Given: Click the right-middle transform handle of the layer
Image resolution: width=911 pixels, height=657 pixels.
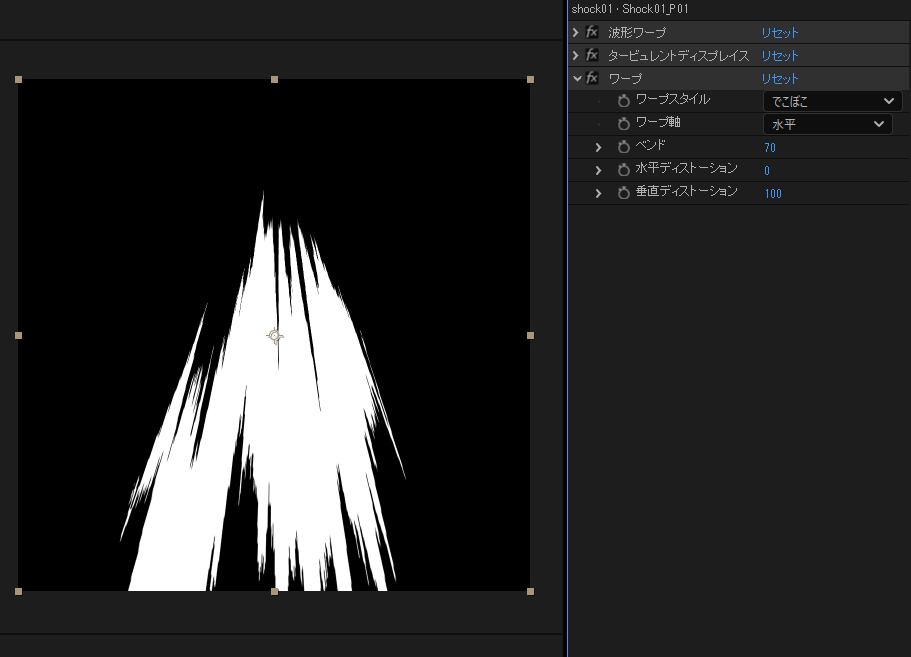Looking at the screenshot, I should point(530,335).
